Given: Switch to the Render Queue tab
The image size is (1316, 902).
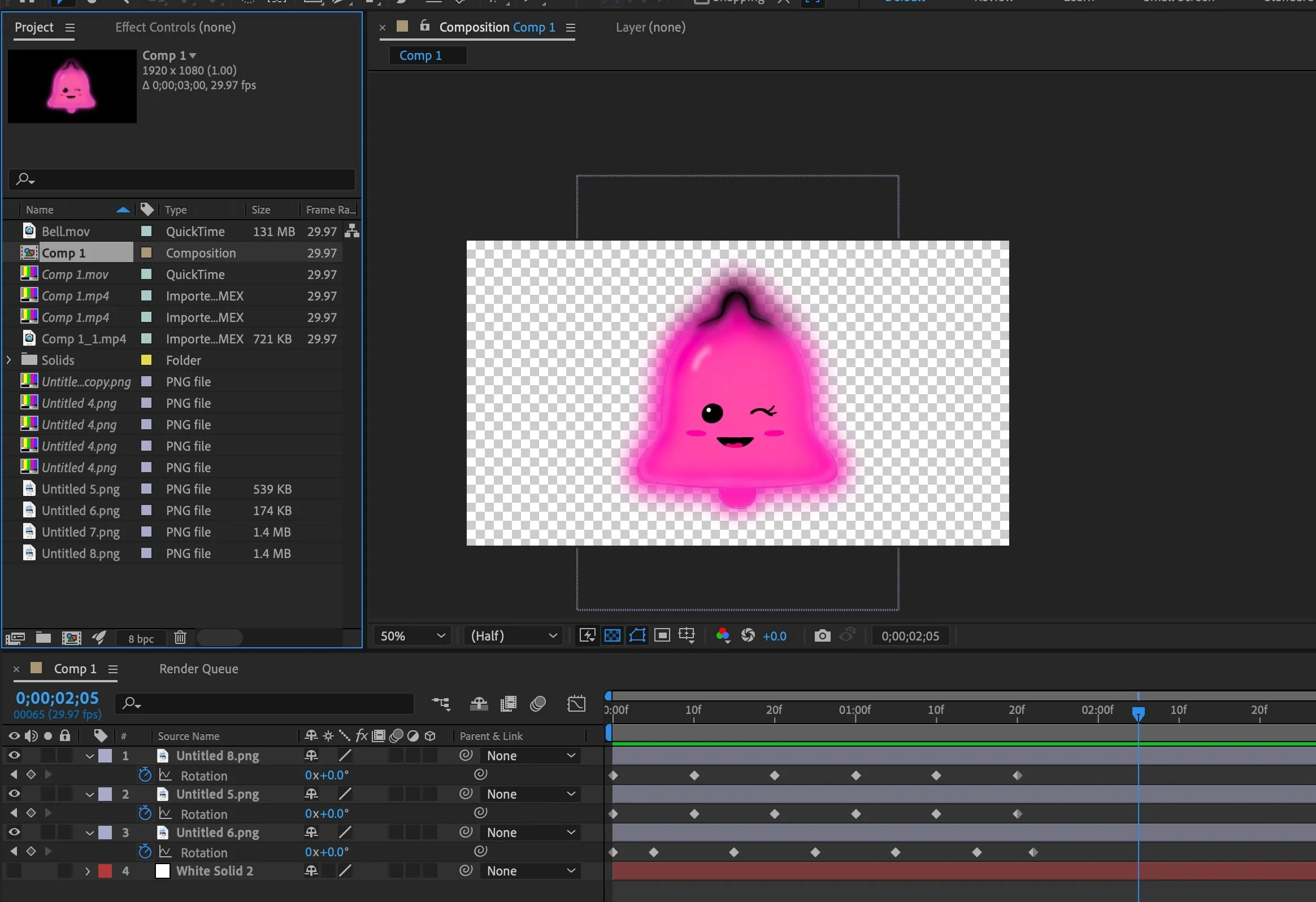Looking at the screenshot, I should [x=198, y=668].
